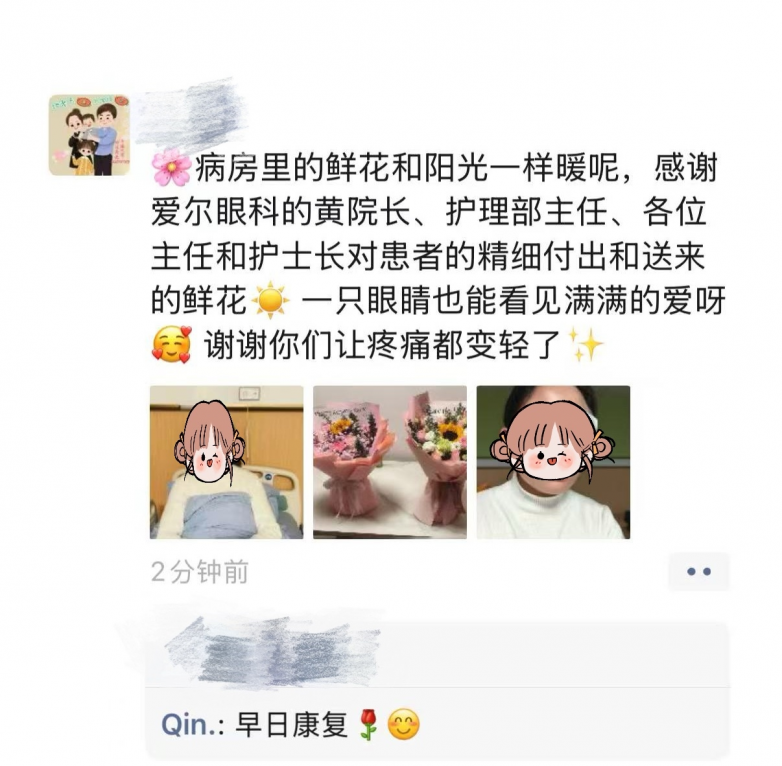Click the sparkles emoji ending the post
782x766 pixels.
[x=586, y=344]
